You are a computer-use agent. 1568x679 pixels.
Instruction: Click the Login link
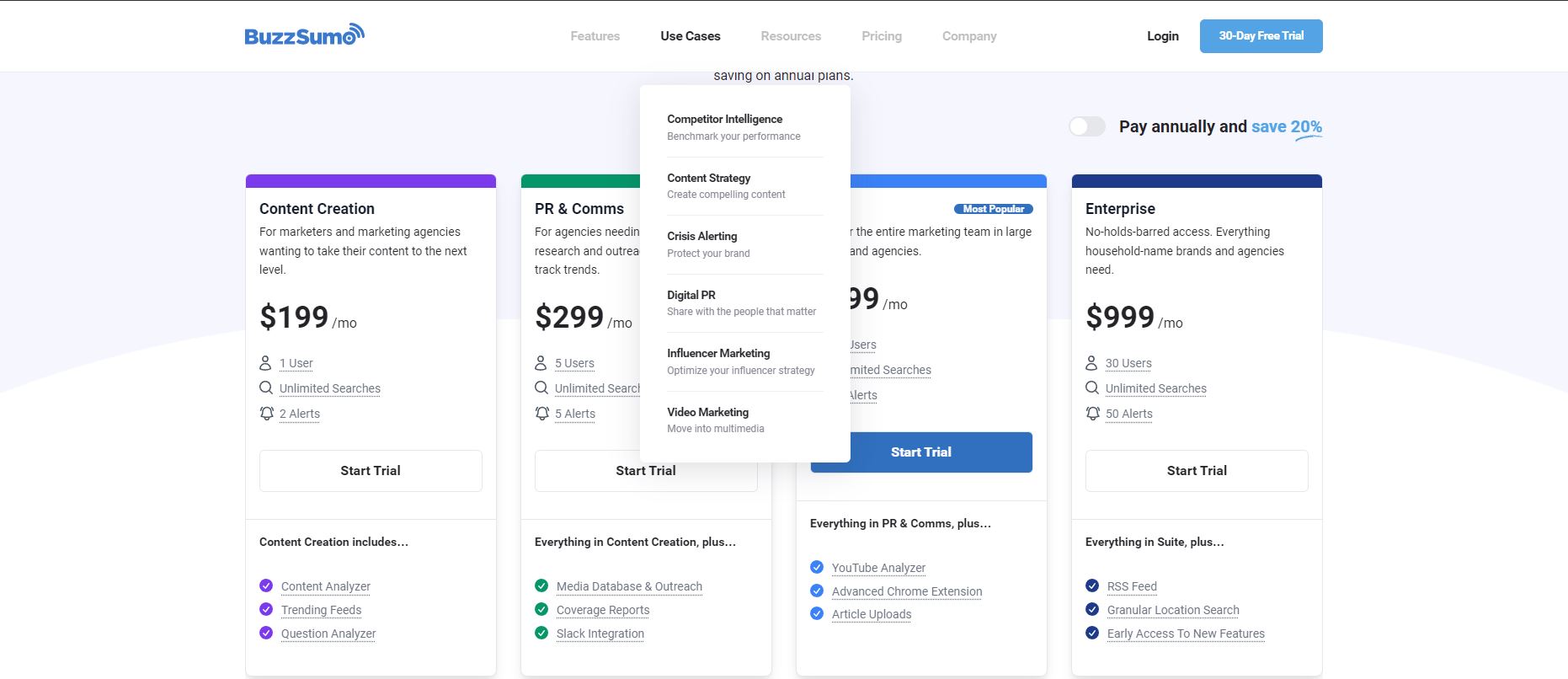[x=1163, y=36]
